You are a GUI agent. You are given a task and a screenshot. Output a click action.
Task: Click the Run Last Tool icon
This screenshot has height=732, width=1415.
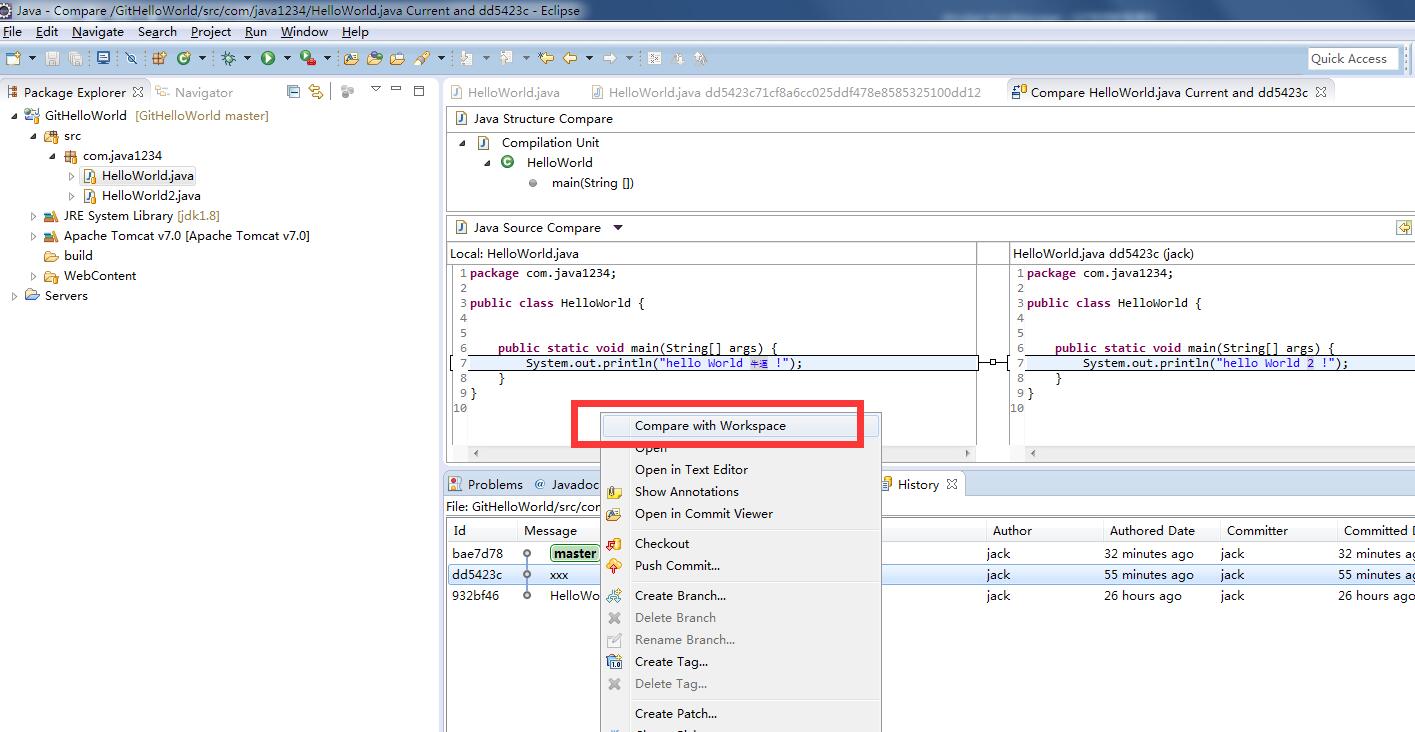pyautogui.click(x=307, y=59)
